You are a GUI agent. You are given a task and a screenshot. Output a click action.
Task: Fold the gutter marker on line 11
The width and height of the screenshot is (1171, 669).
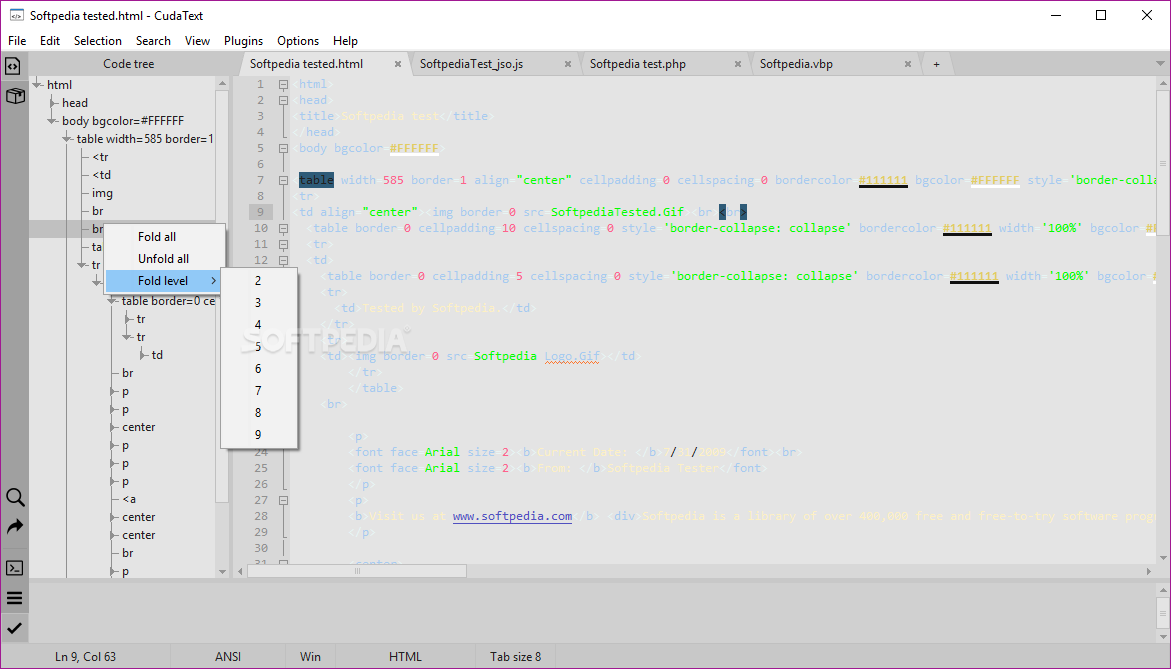(x=283, y=244)
